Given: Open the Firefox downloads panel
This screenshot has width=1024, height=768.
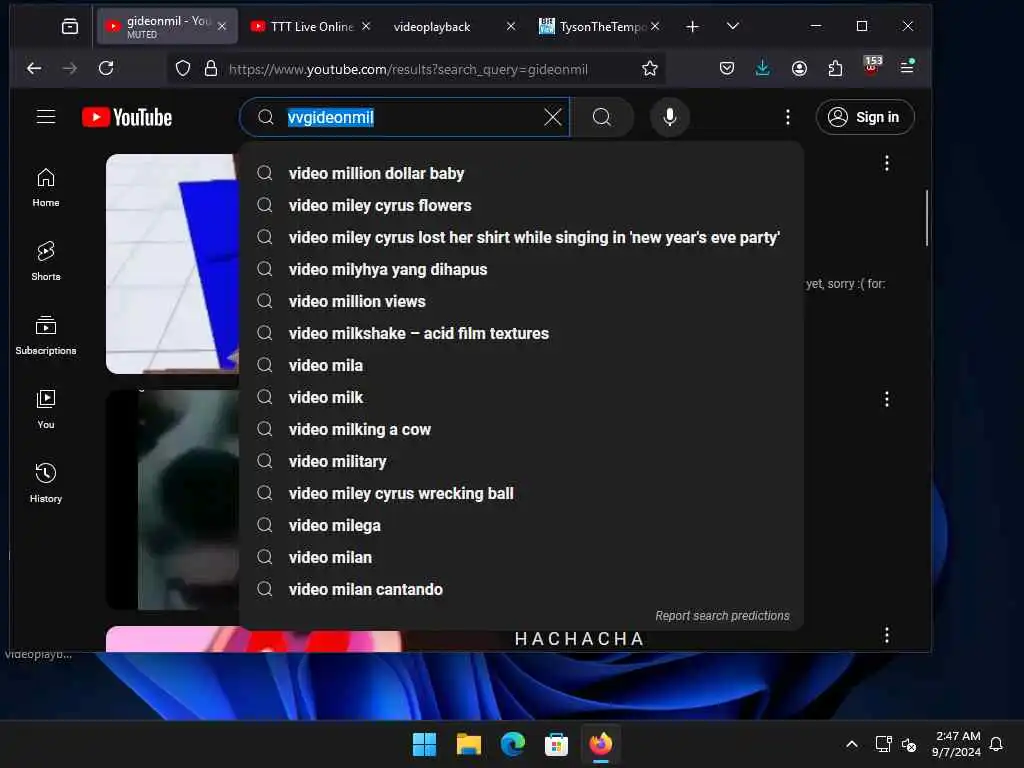Looking at the screenshot, I should 762,69.
